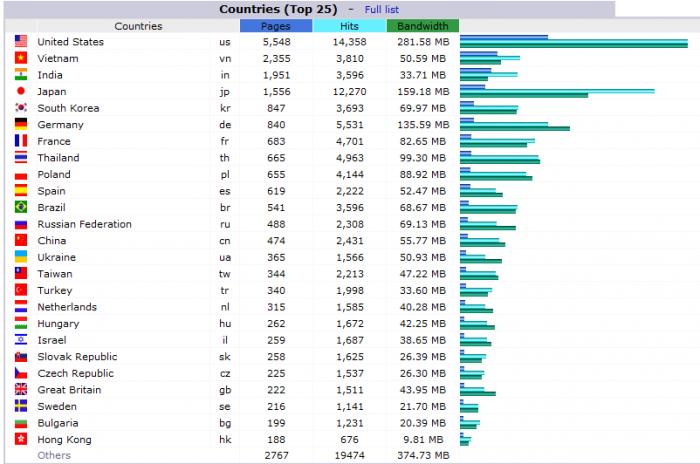Click the Germany bar graph
700x464 pixels.
(515, 124)
